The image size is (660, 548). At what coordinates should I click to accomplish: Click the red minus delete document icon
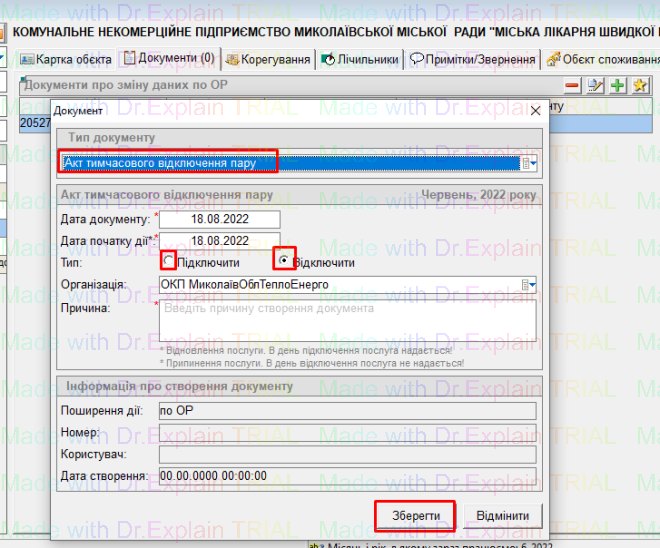click(x=573, y=85)
